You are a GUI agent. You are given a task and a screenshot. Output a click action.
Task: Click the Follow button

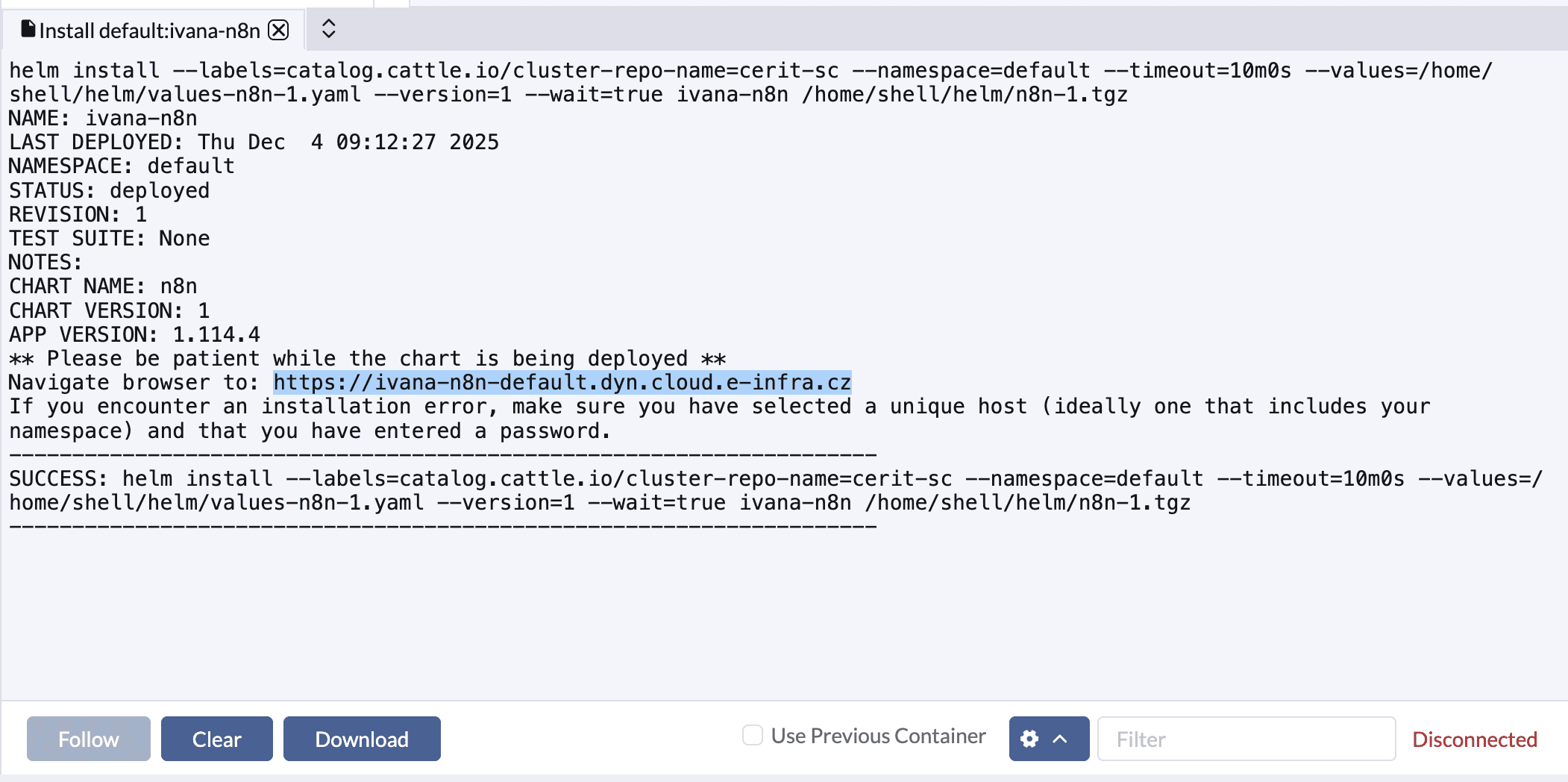click(88, 739)
